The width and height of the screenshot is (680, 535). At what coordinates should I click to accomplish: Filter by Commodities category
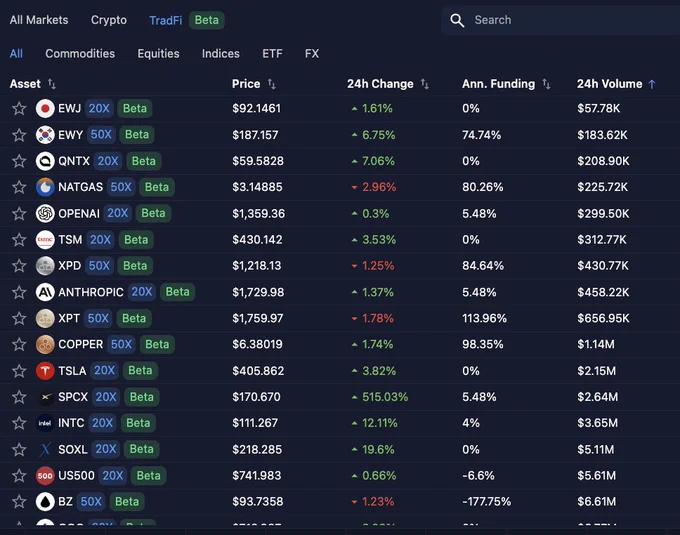(80, 53)
